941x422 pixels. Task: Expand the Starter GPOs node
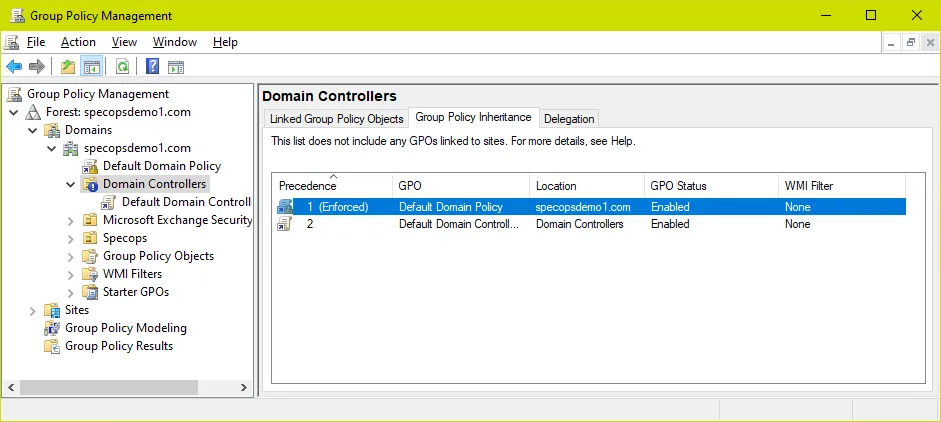[x=71, y=292]
